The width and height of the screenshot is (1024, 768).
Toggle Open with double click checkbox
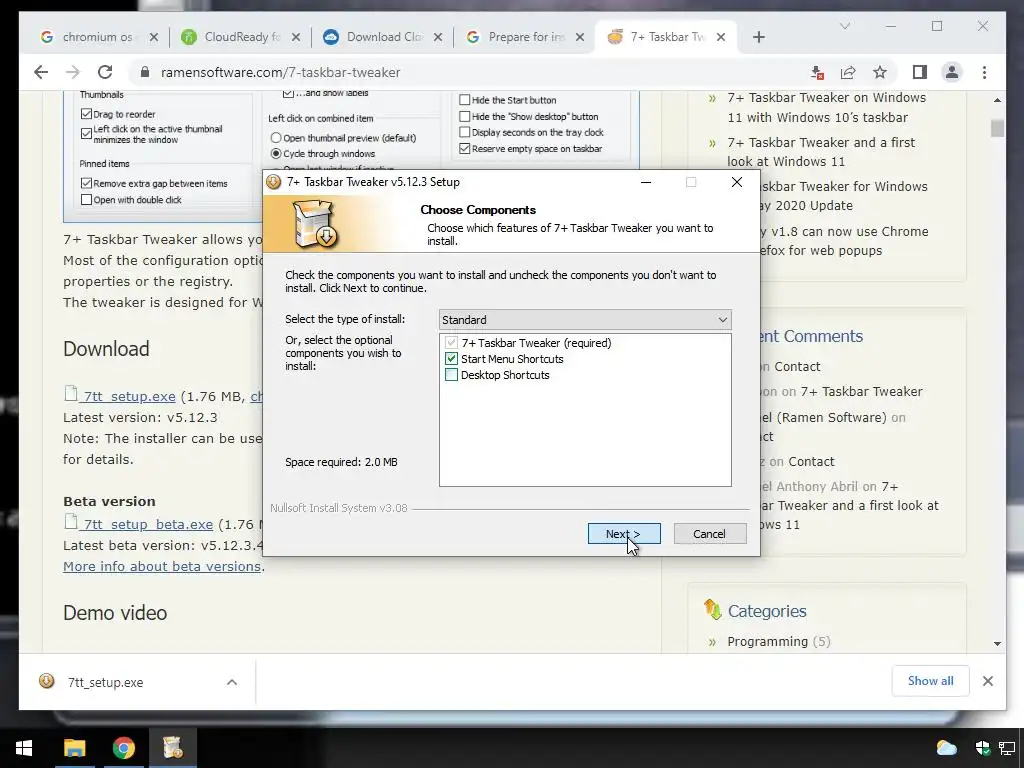86,200
